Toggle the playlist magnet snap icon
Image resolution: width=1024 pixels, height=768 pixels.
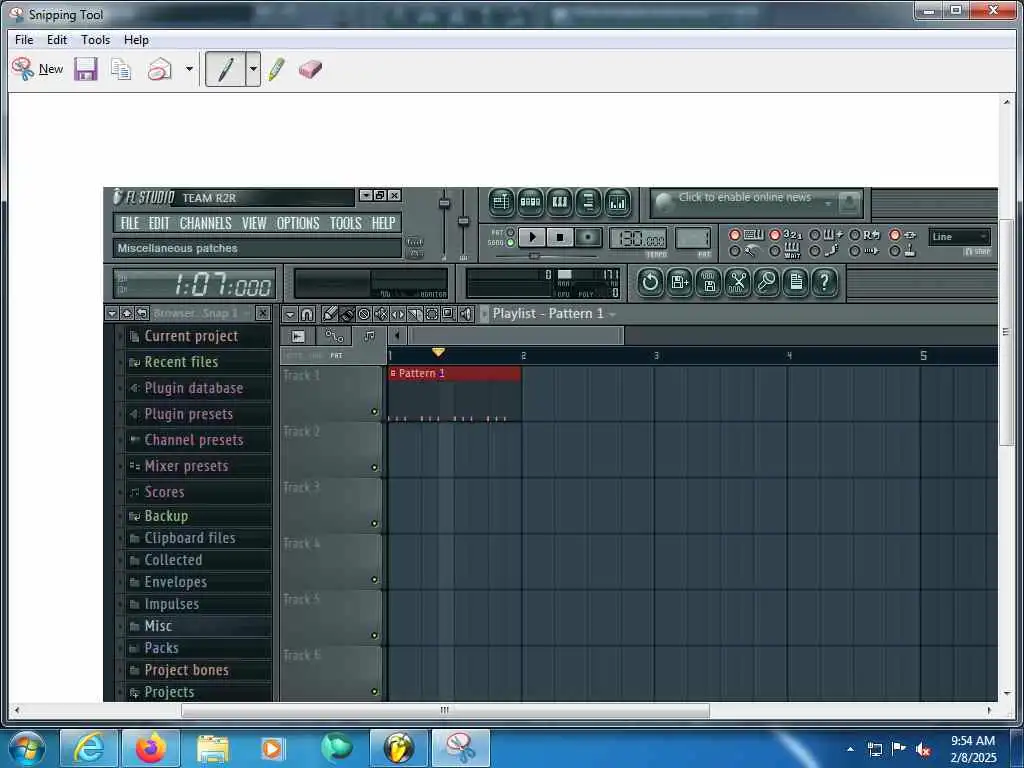(306, 314)
